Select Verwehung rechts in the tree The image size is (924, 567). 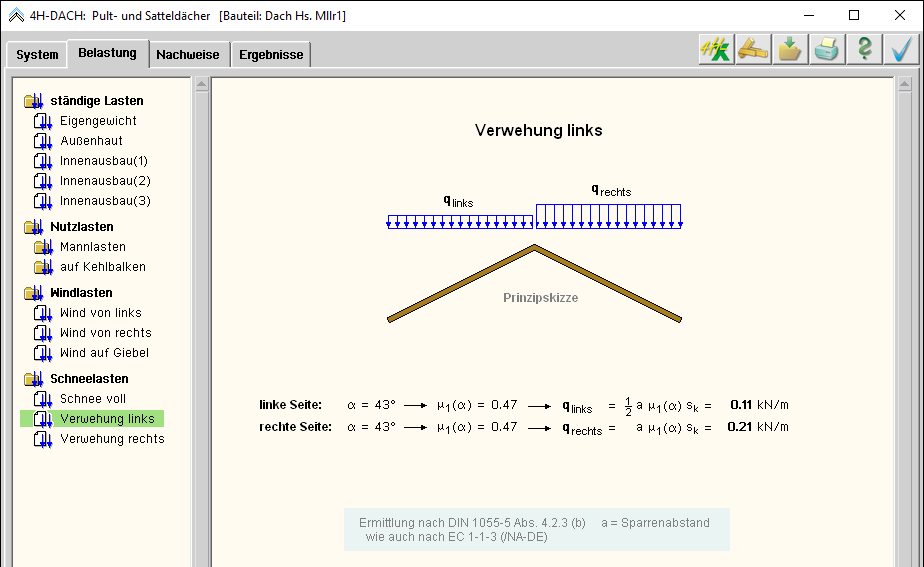point(112,439)
